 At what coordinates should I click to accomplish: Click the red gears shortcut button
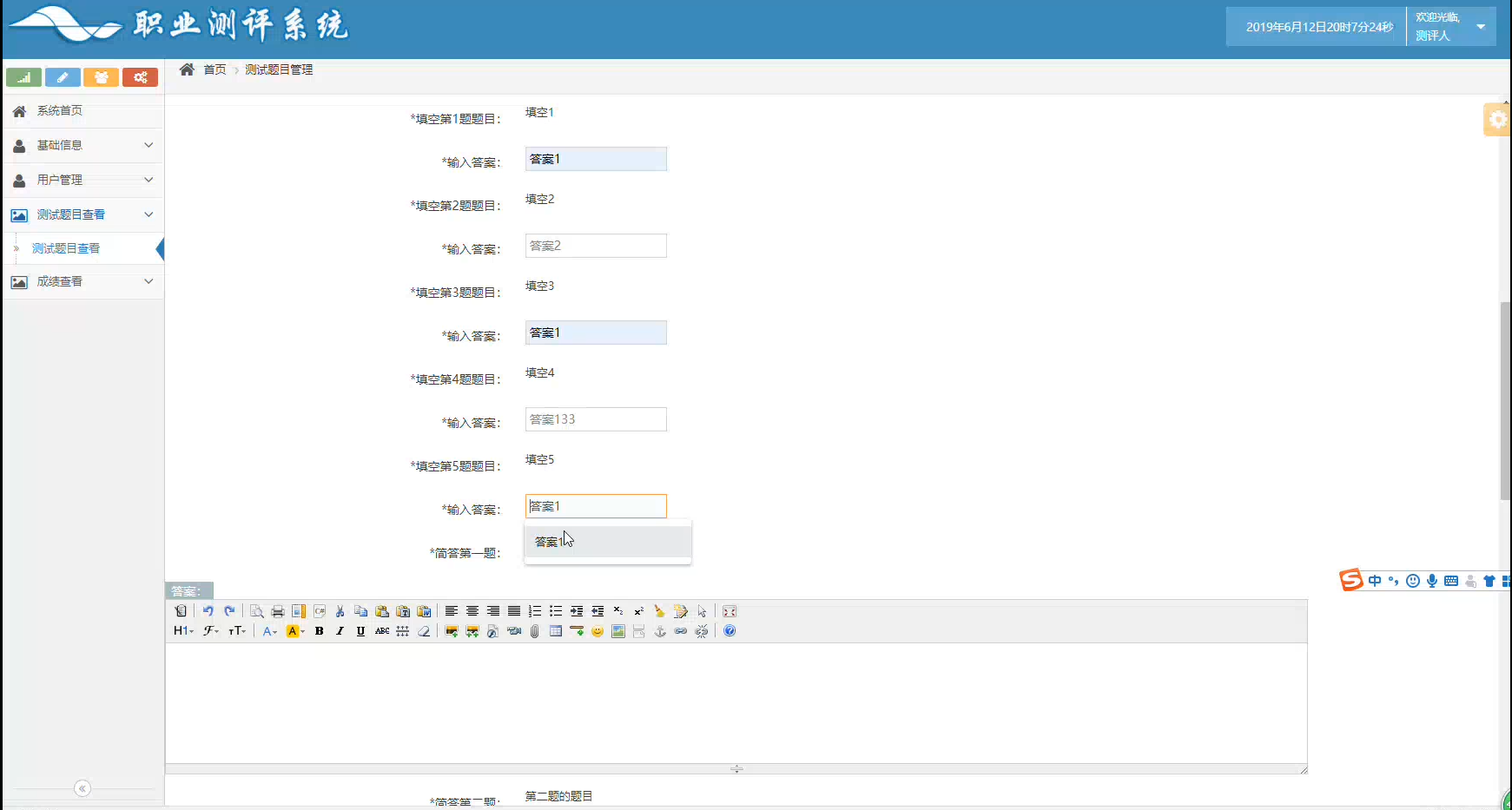coord(140,77)
